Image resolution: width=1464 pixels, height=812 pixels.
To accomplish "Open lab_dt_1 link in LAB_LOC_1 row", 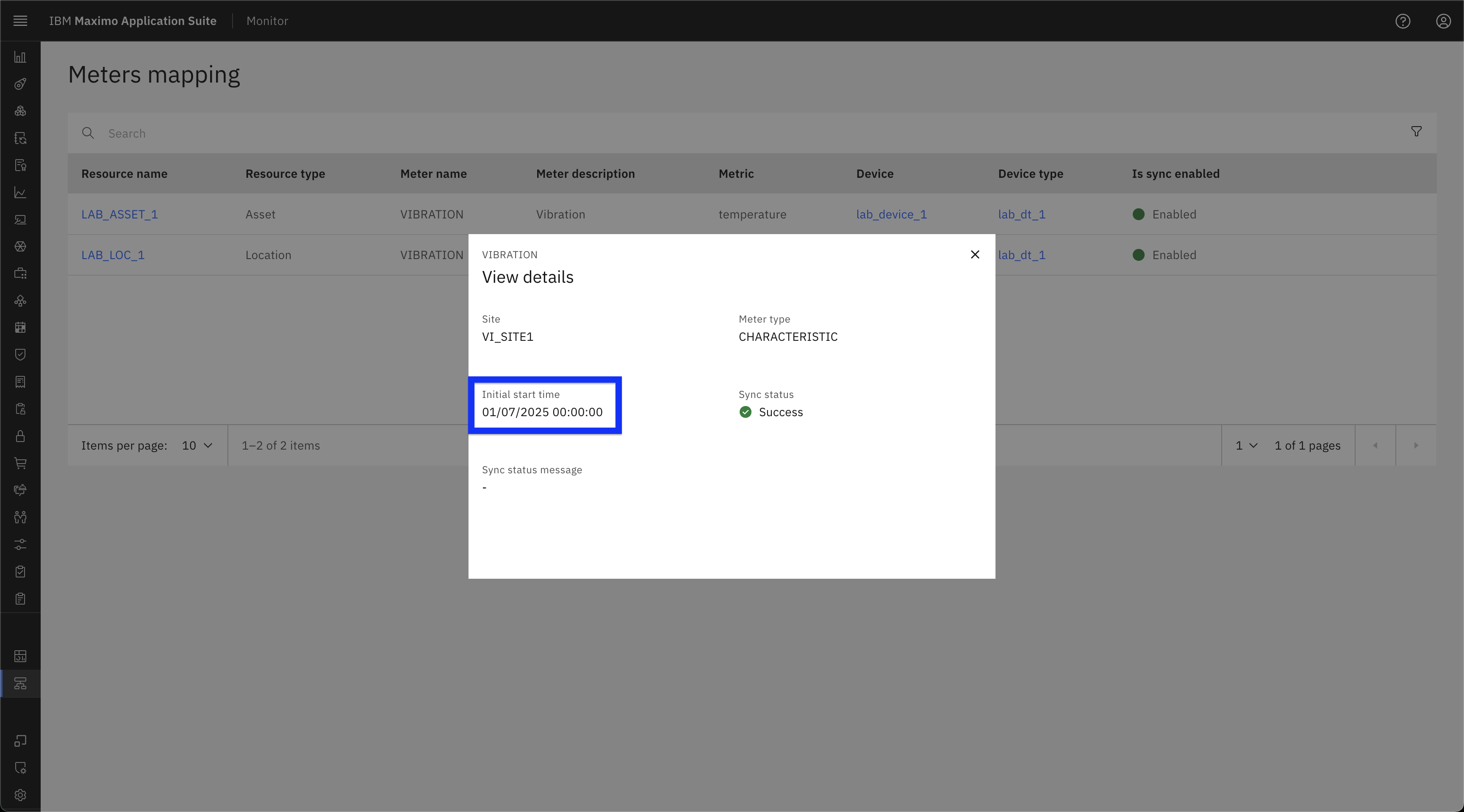I will [1021, 256].
